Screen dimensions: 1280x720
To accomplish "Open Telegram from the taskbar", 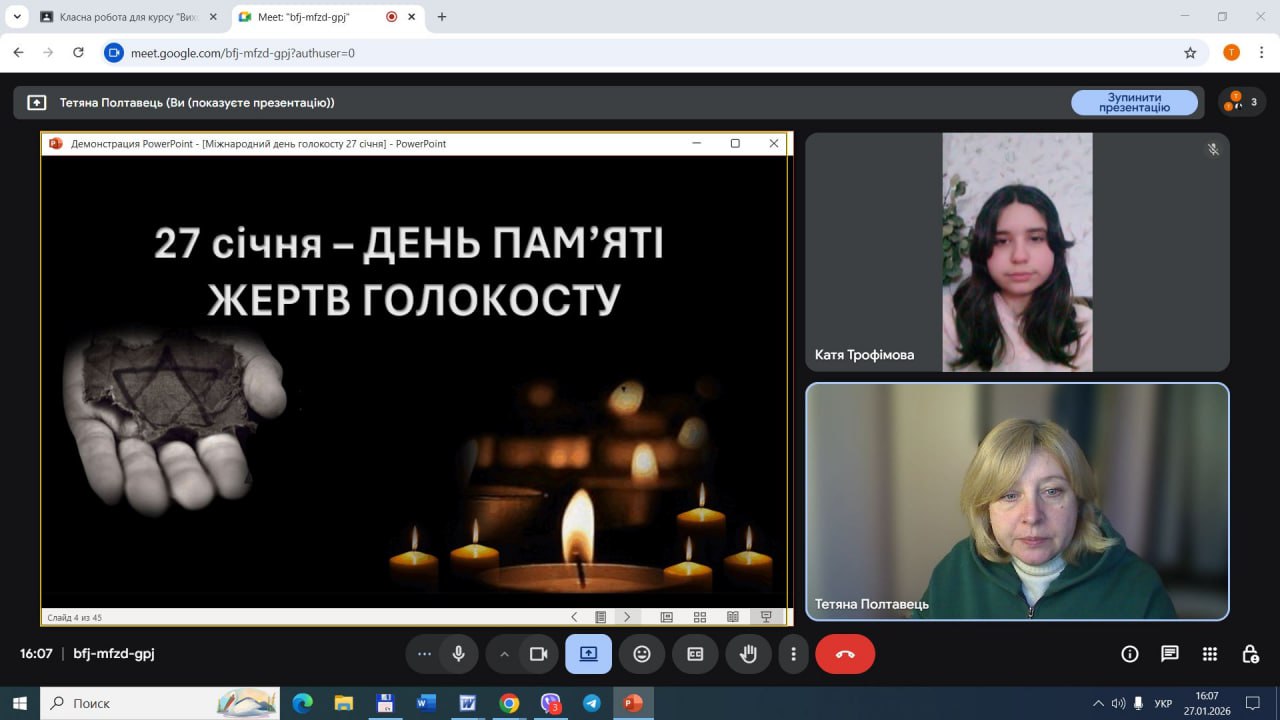I will (x=591, y=703).
